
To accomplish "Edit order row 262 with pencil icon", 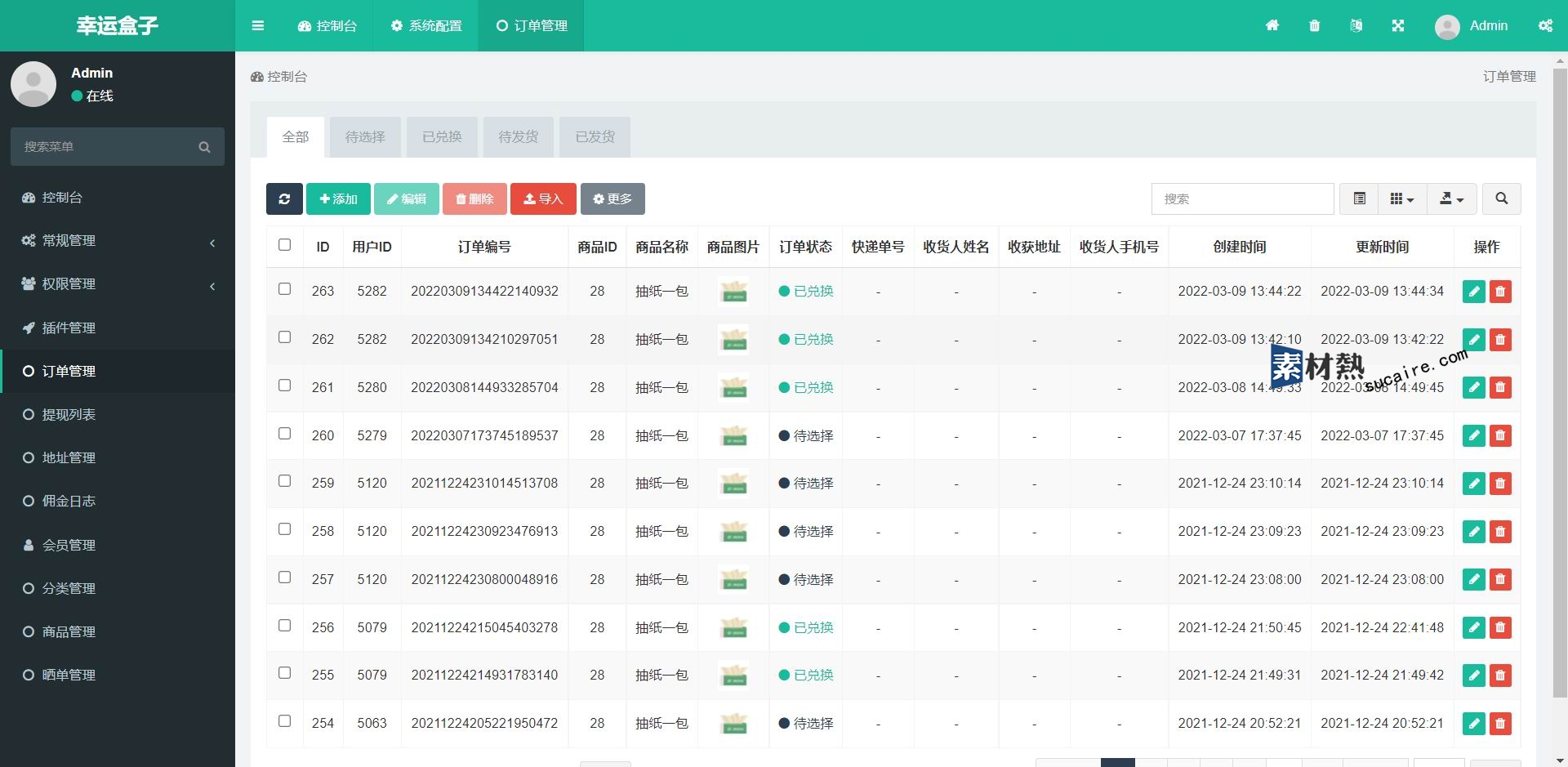I will 1473,340.
